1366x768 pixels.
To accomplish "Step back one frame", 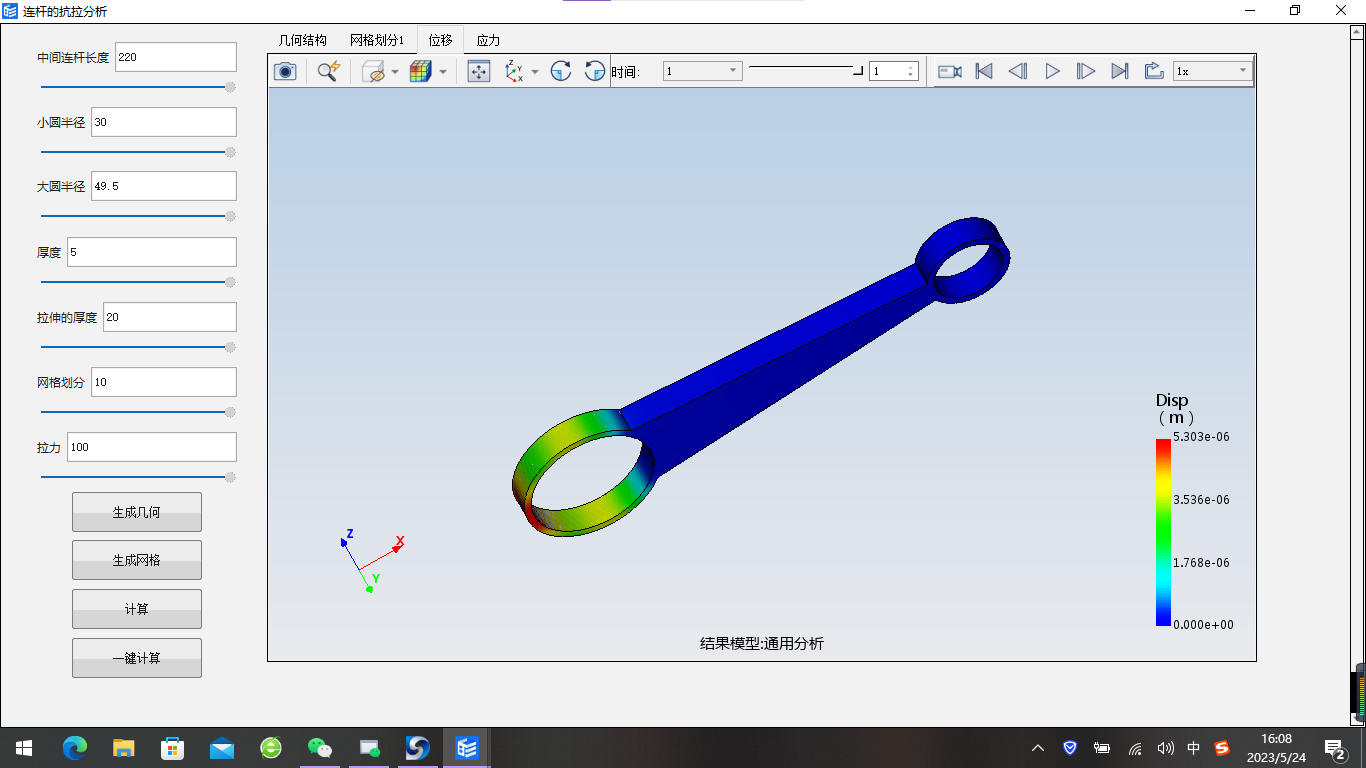I will coord(1018,71).
